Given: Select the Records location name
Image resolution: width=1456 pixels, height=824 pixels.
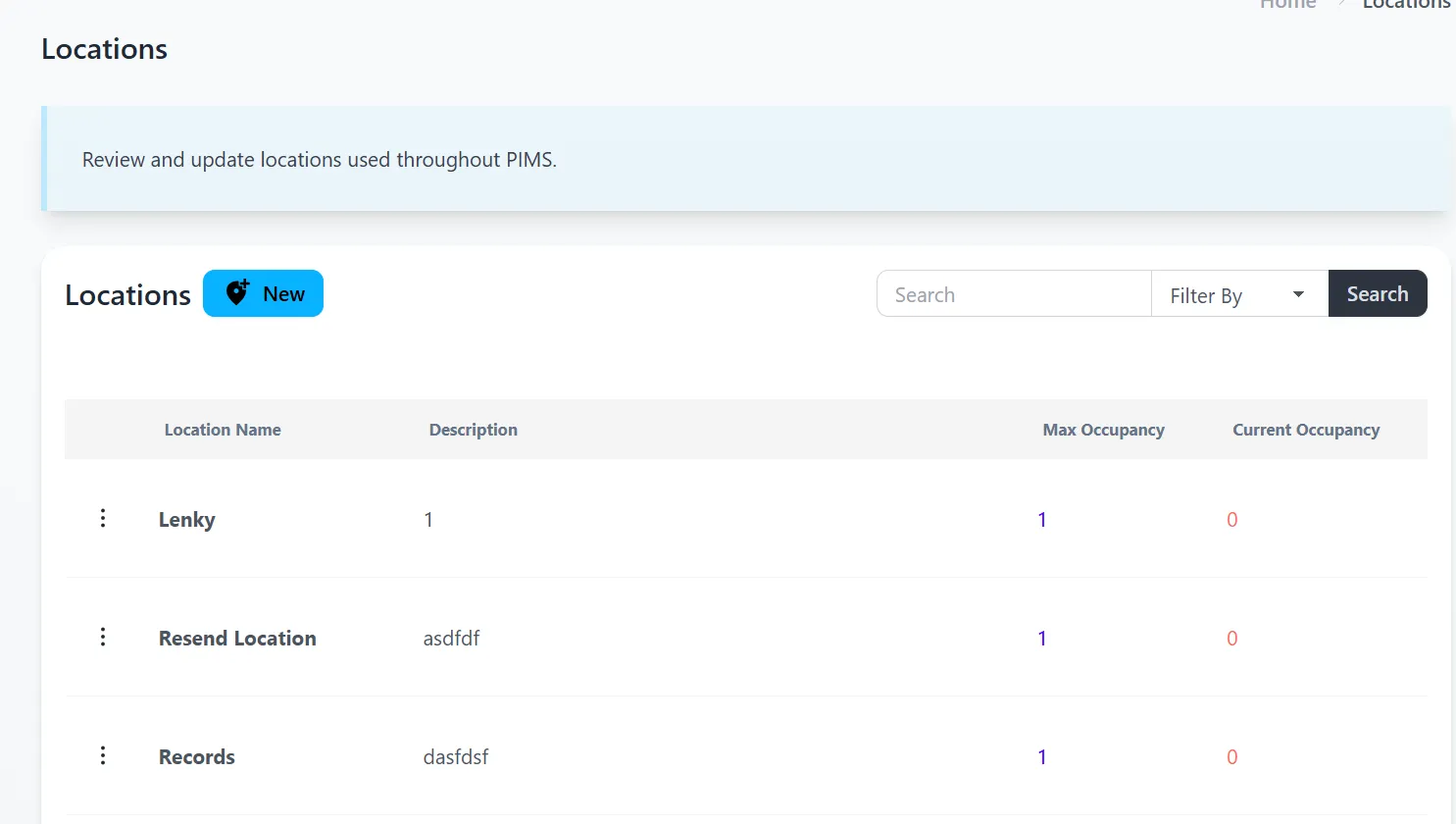Looking at the screenshot, I should [x=197, y=757].
